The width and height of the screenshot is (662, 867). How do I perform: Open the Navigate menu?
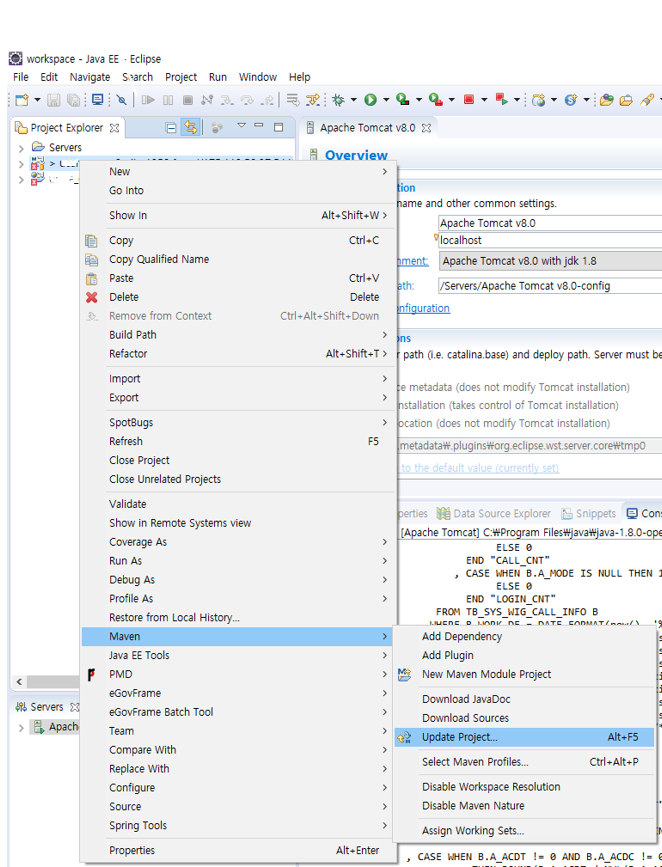[90, 77]
